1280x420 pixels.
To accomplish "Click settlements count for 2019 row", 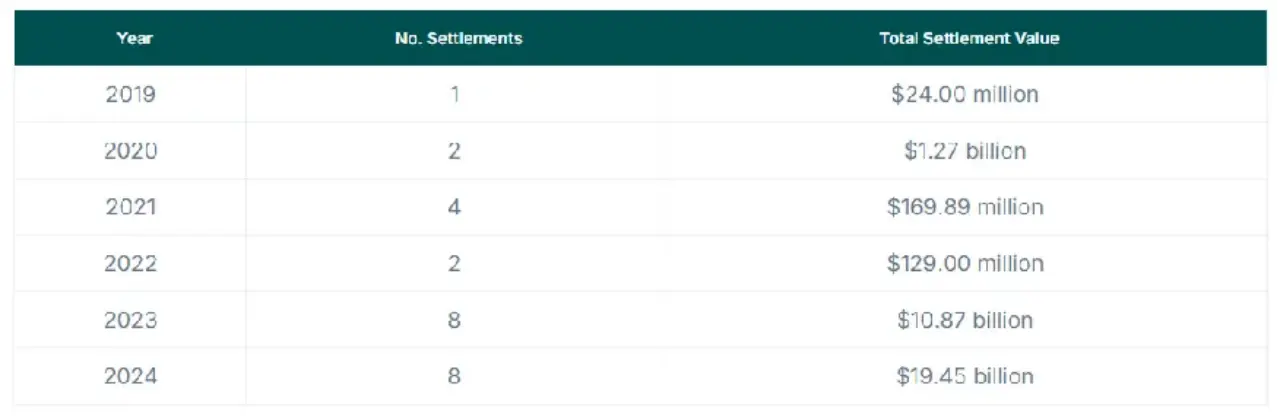I will point(457,95).
